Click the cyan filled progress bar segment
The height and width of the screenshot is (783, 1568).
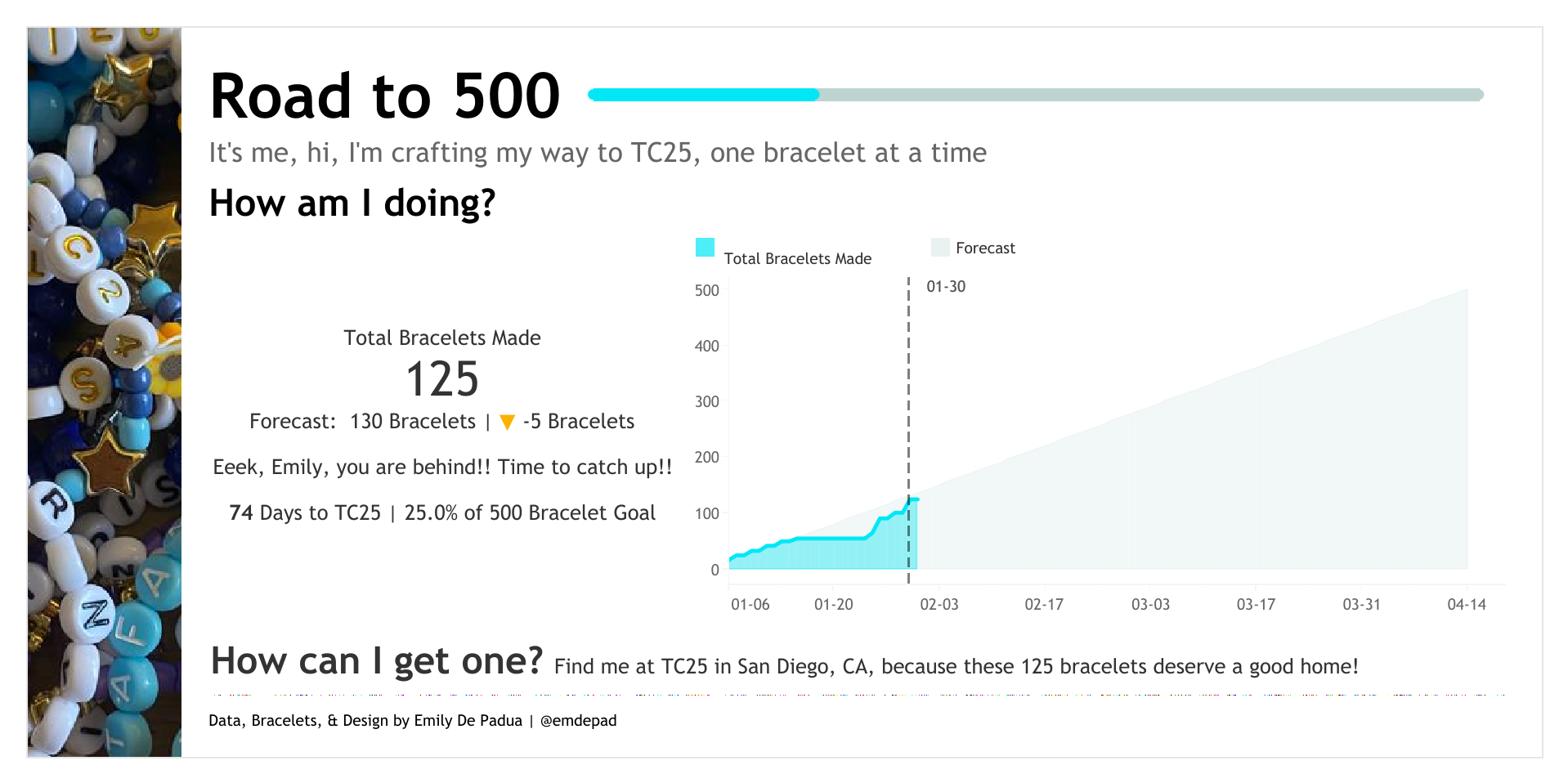click(703, 95)
